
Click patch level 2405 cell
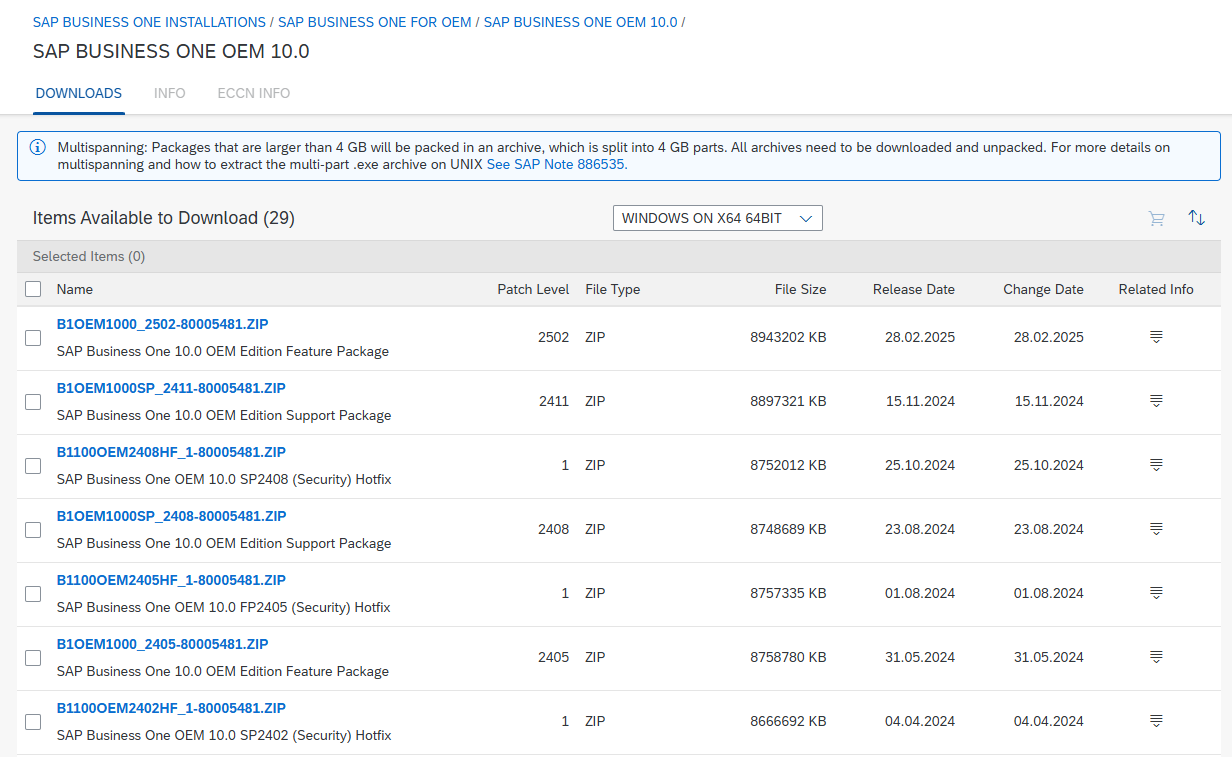pos(553,657)
